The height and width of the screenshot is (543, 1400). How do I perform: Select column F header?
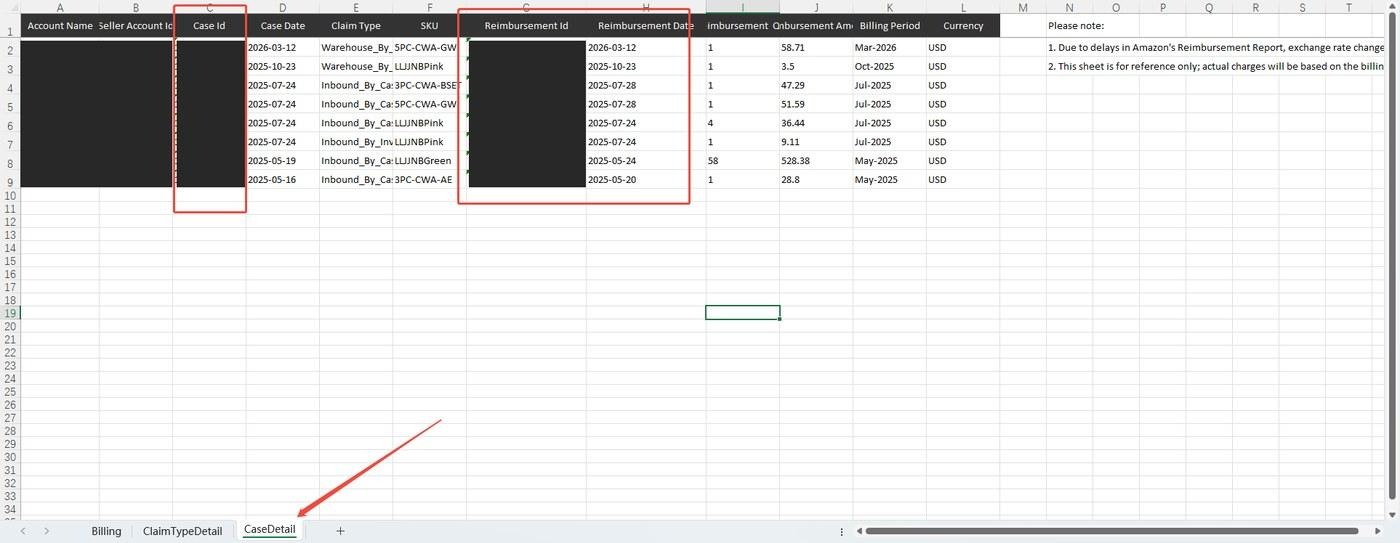tap(429, 7)
